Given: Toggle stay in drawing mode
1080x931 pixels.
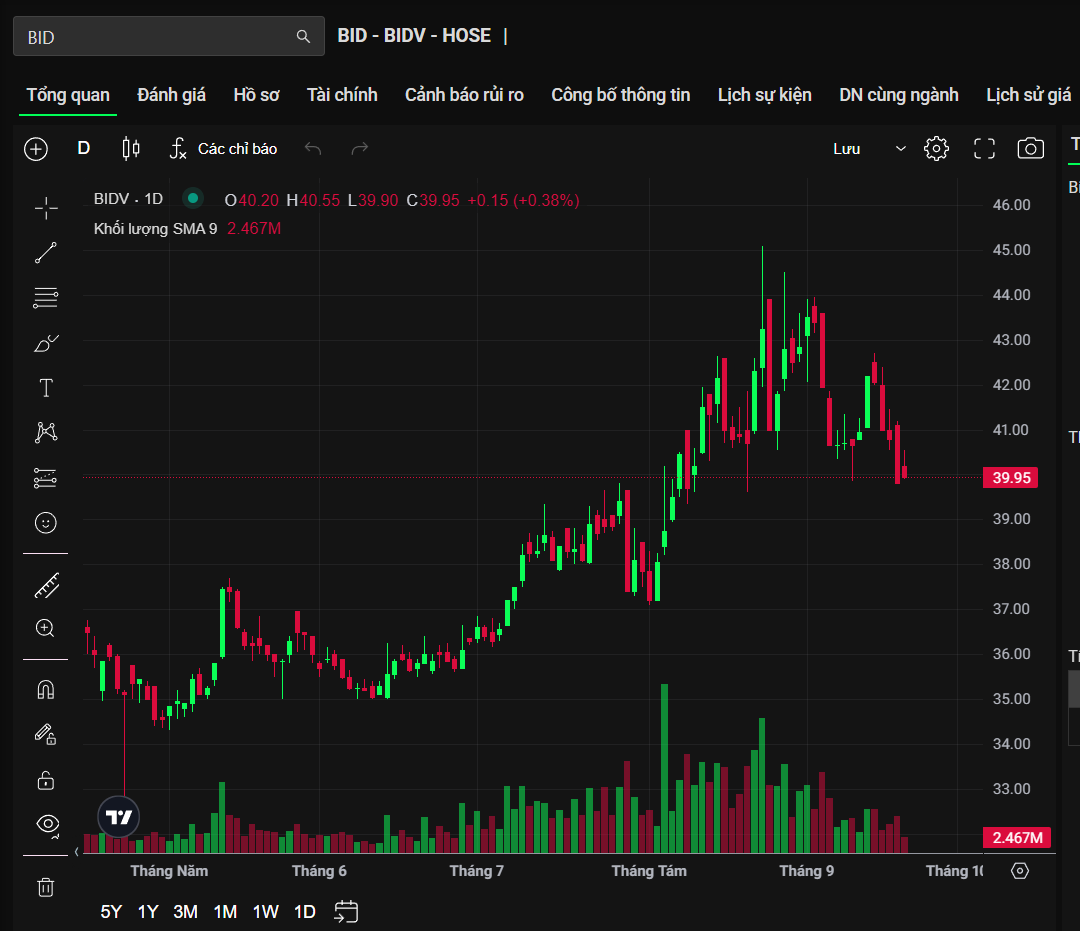Looking at the screenshot, I should [x=45, y=735].
